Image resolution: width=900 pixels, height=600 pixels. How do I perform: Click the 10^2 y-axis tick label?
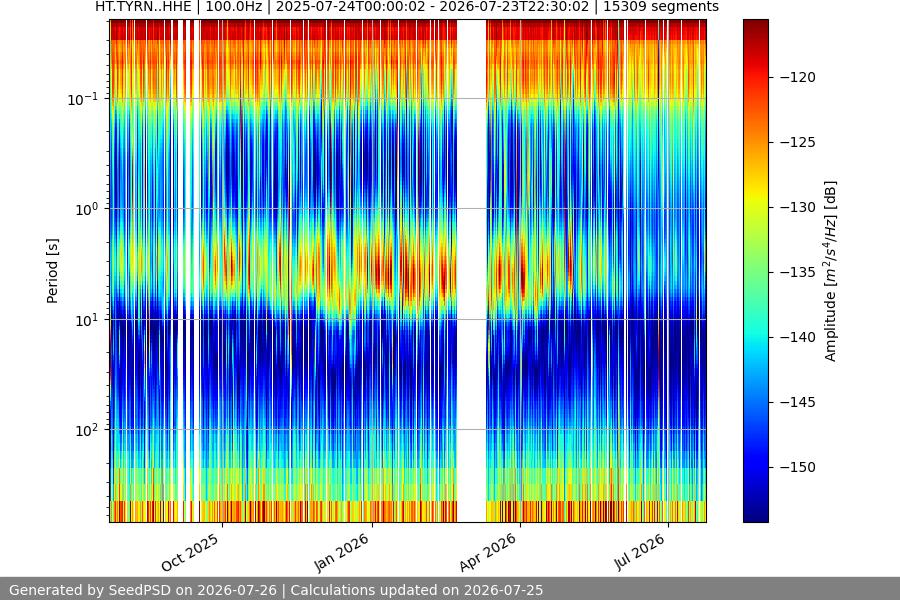(87, 430)
